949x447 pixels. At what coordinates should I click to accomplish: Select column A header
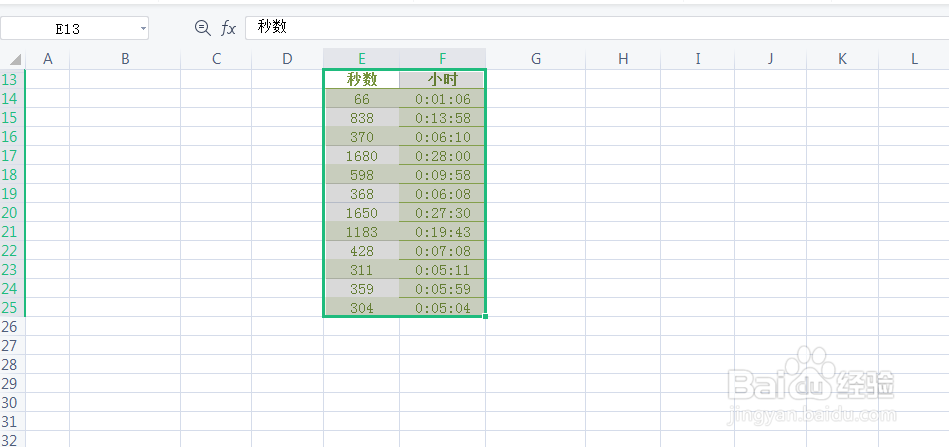48,59
